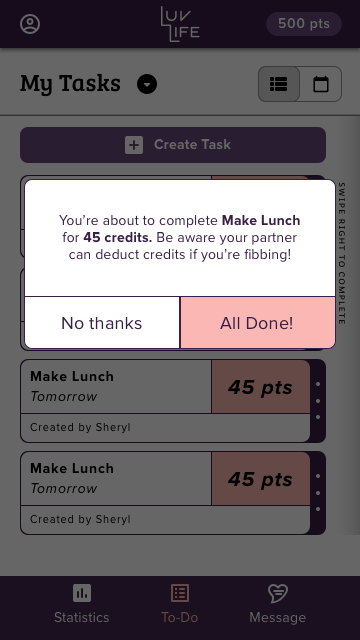Click the LuvLife logo

pyautogui.click(x=180, y=24)
